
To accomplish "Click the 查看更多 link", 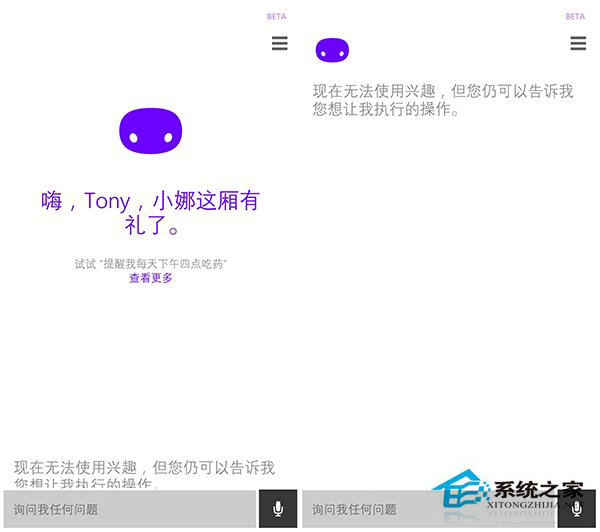I will (x=151, y=278).
